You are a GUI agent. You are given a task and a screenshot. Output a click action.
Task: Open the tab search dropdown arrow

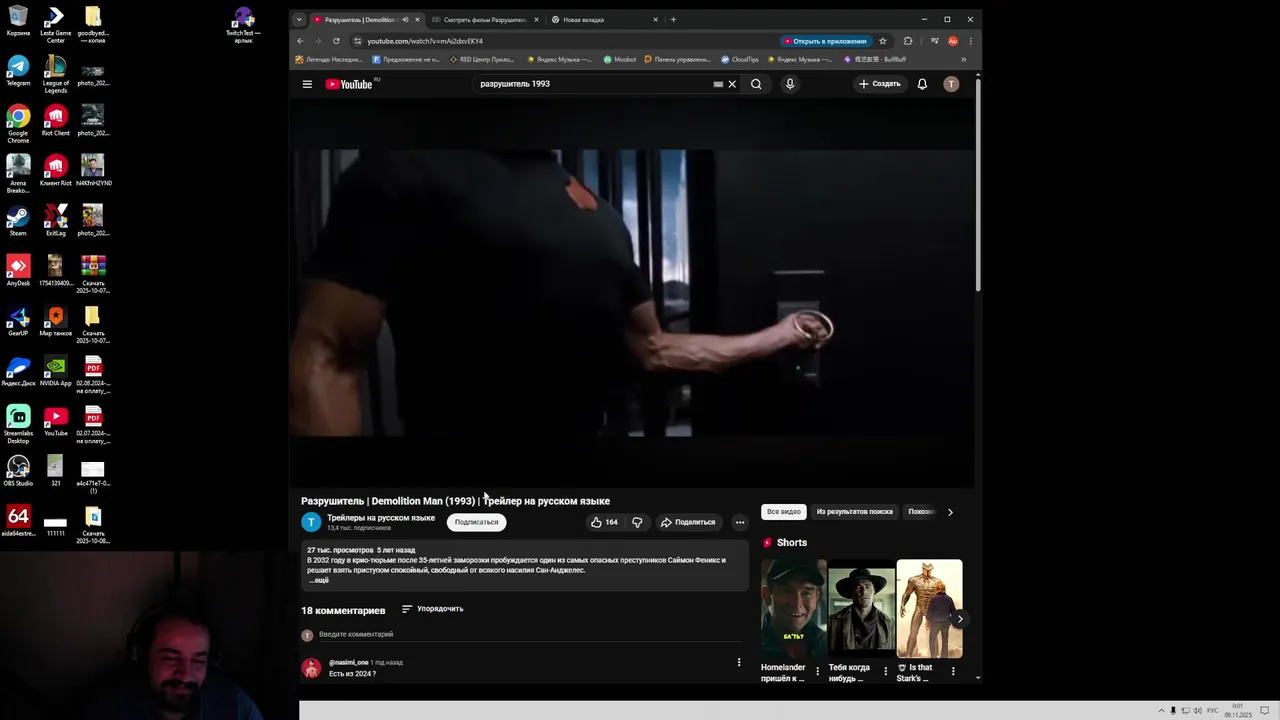coord(299,19)
